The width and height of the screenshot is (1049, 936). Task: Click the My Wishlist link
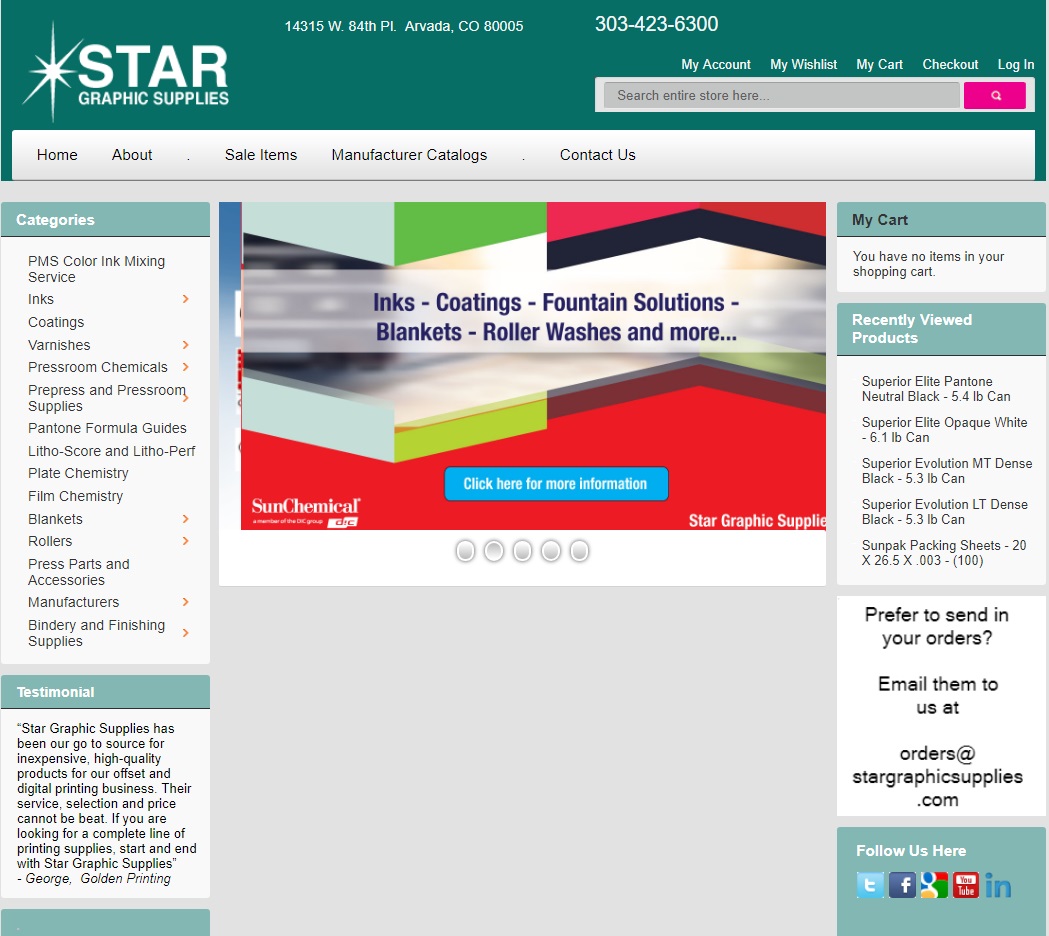803,64
